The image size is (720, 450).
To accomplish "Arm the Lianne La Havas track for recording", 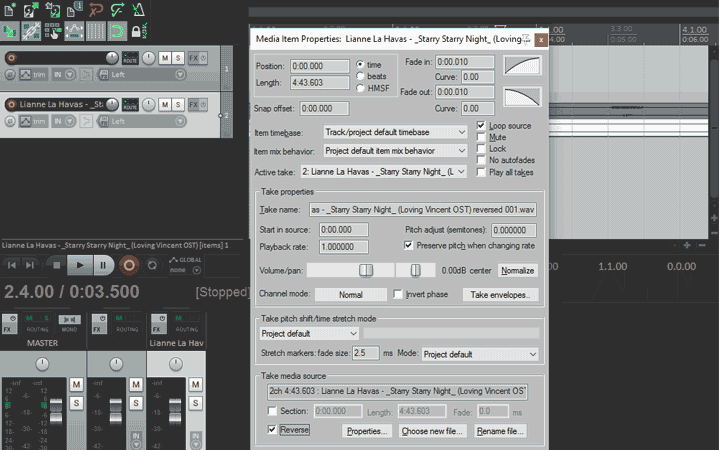I will [x=11, y=104].
